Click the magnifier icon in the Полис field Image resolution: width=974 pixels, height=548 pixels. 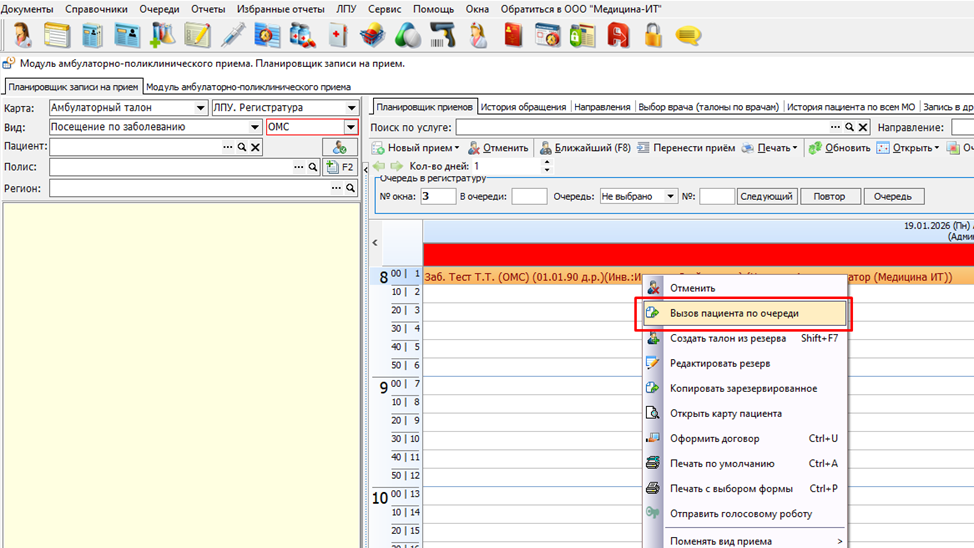tap(312, 168)
